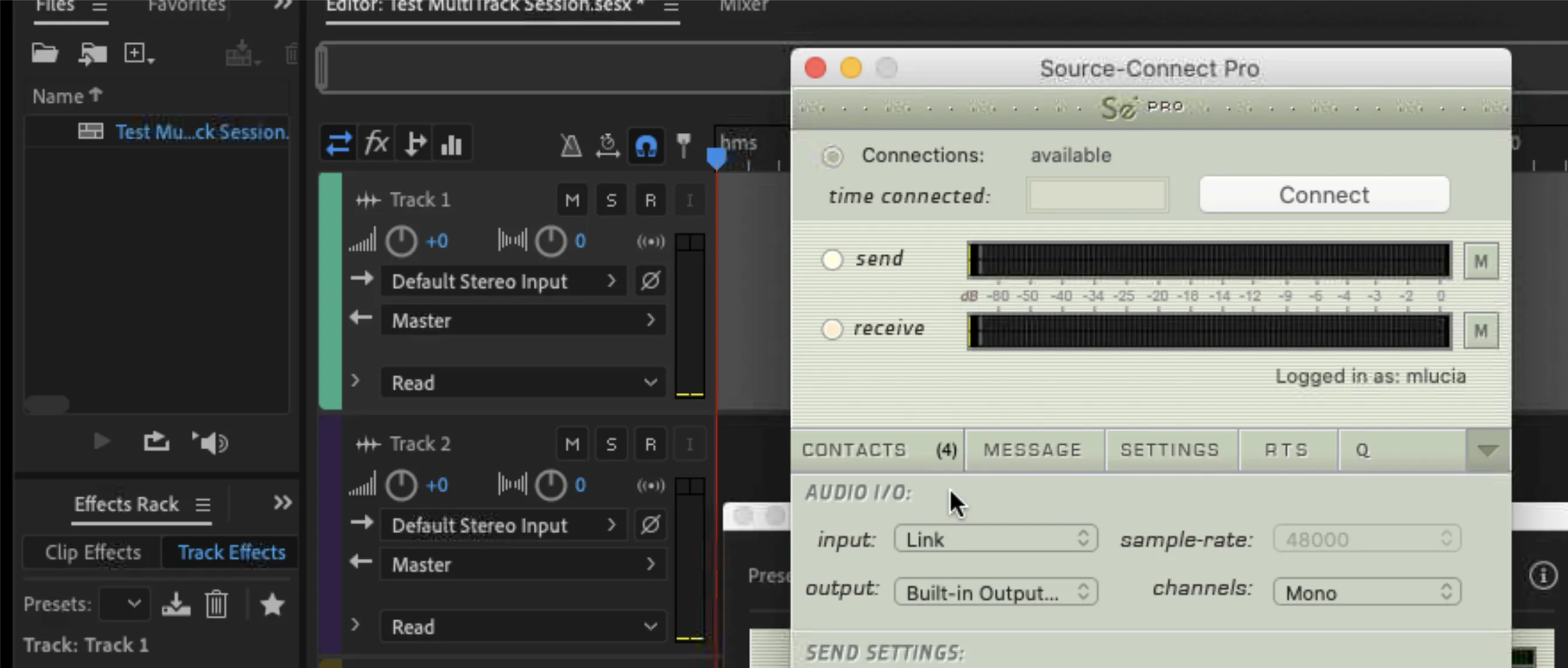The height and width of the screenshot is (668, 1568).
Task: Click the save effects preset icon
Action: tap(176, 604)
